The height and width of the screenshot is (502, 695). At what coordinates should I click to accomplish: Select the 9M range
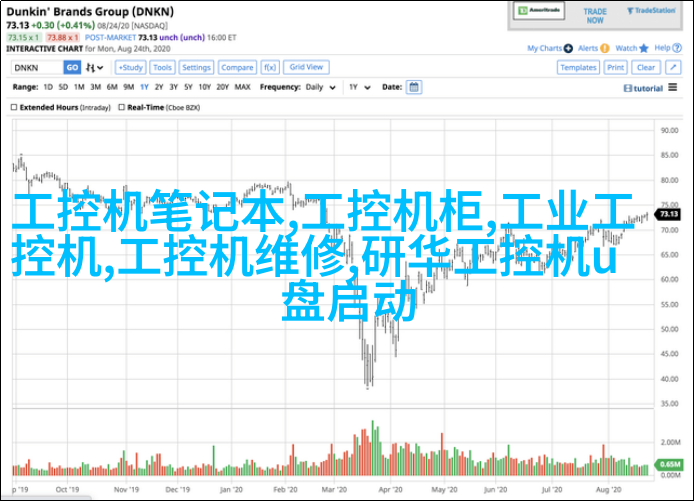pyautogui.click(x=129, y=87)
